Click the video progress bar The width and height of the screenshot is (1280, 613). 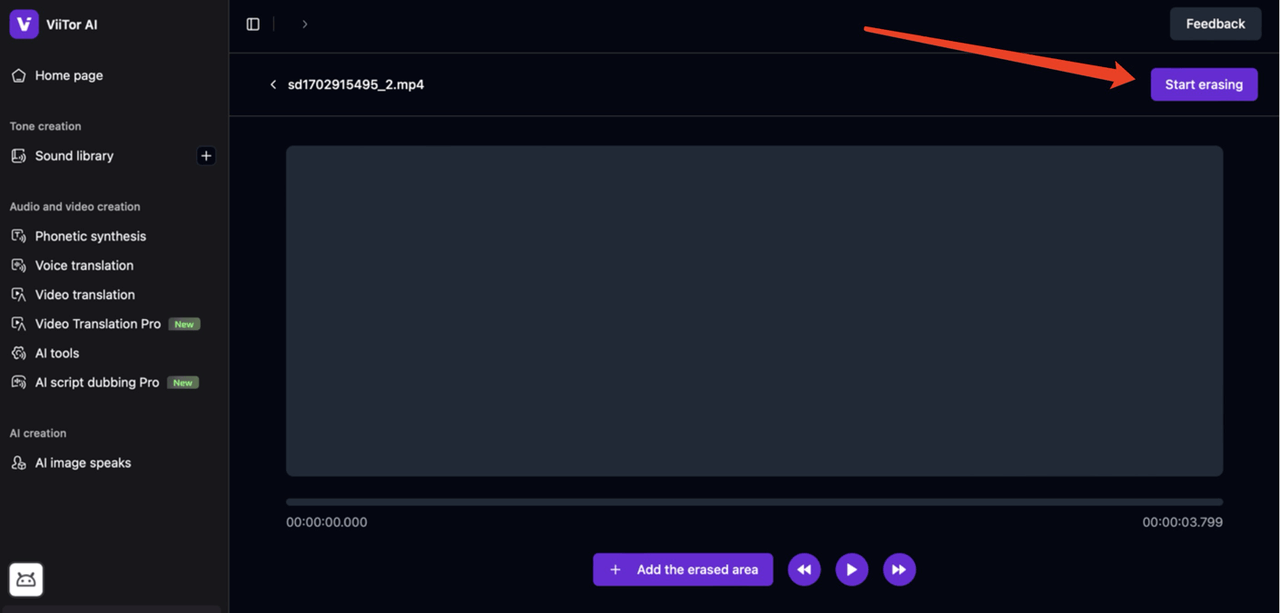pos(754,502)
